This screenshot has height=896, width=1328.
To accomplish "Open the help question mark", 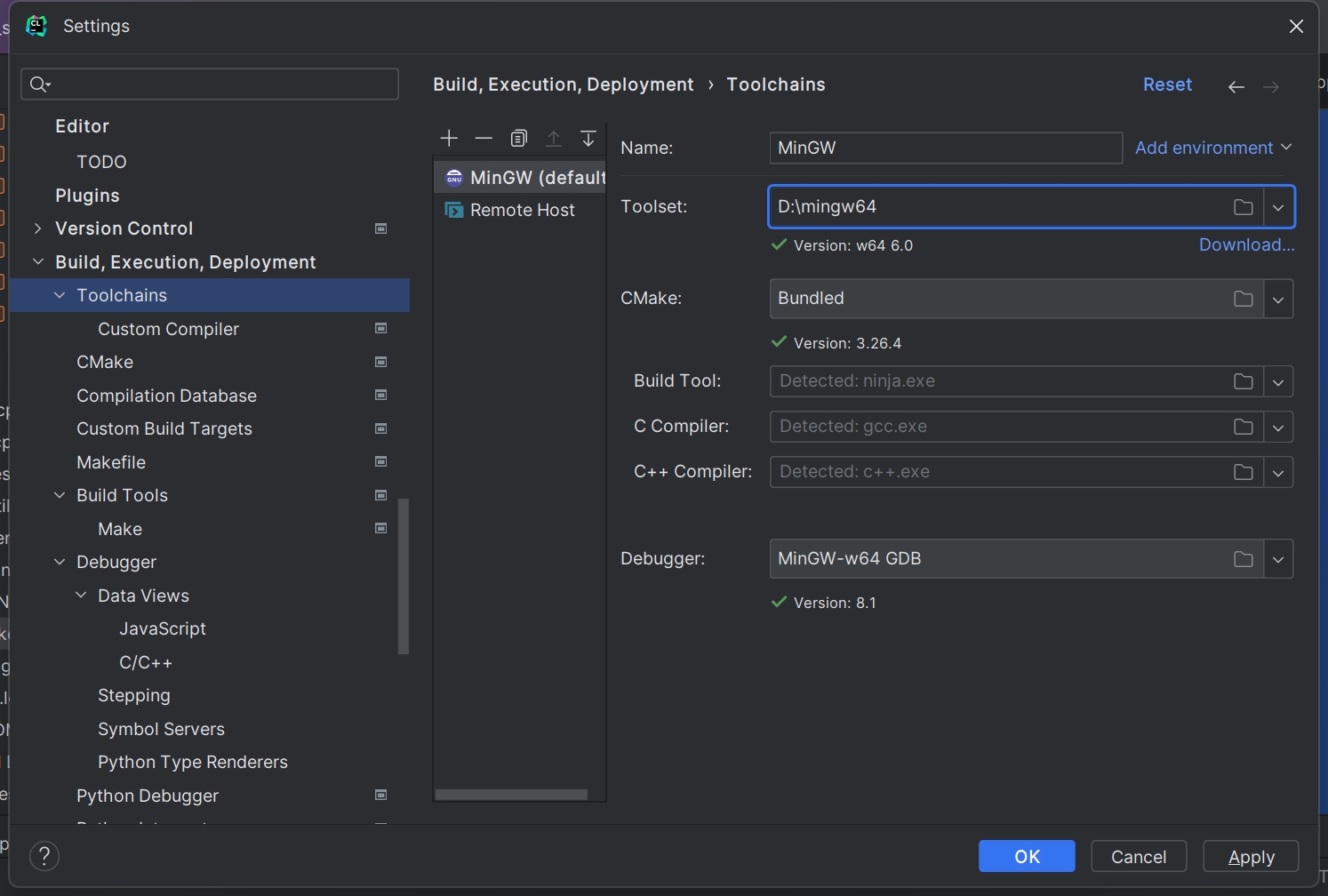I will 44,856.
